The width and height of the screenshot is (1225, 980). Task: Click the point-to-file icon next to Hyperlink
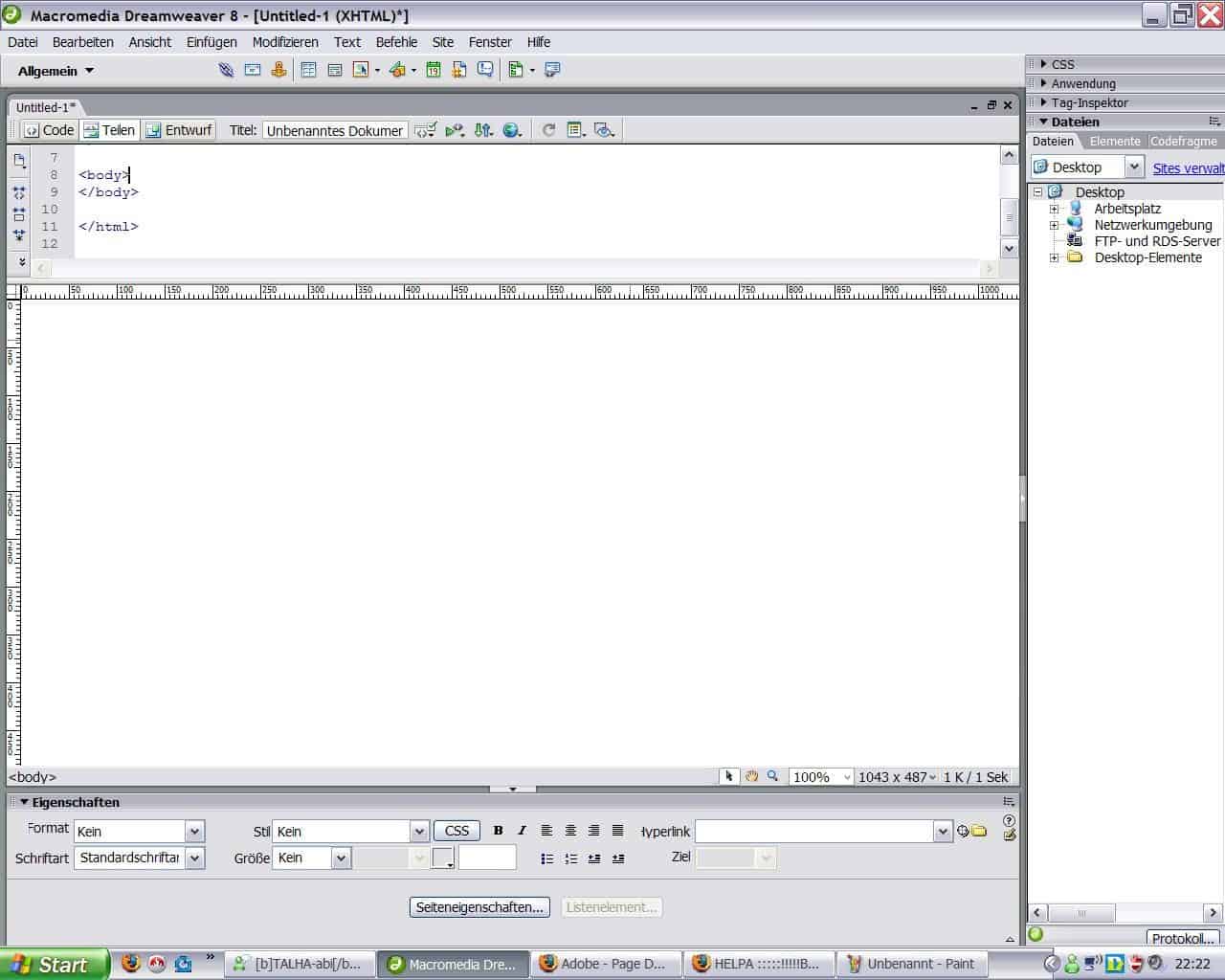(x=963, y=831)
